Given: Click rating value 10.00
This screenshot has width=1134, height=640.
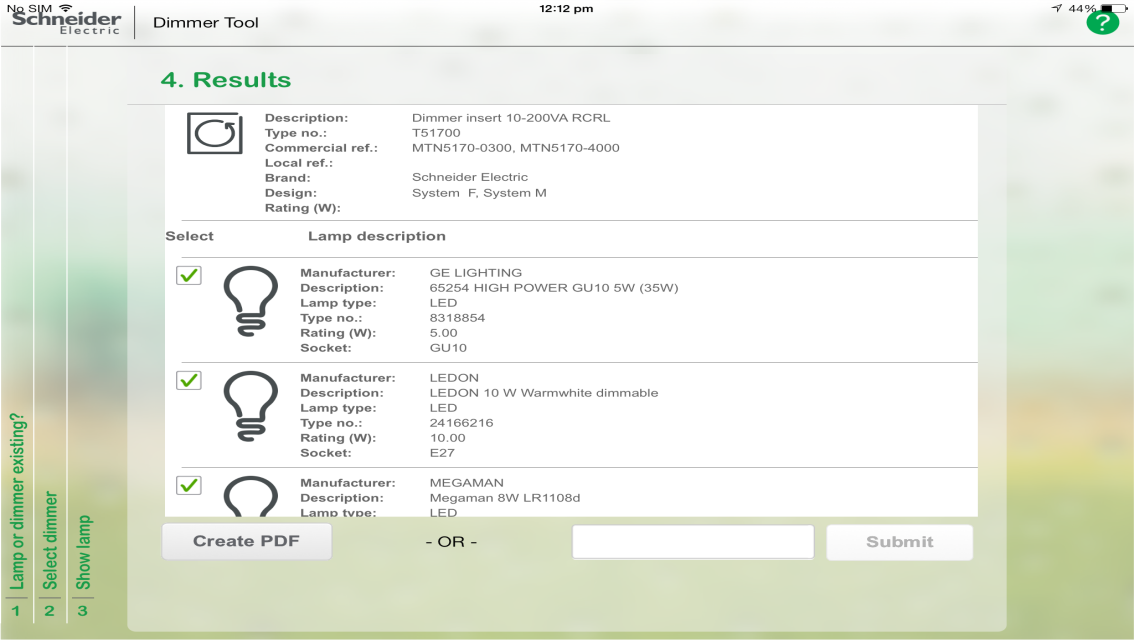Looking at the screenshot, I should 448,438.
